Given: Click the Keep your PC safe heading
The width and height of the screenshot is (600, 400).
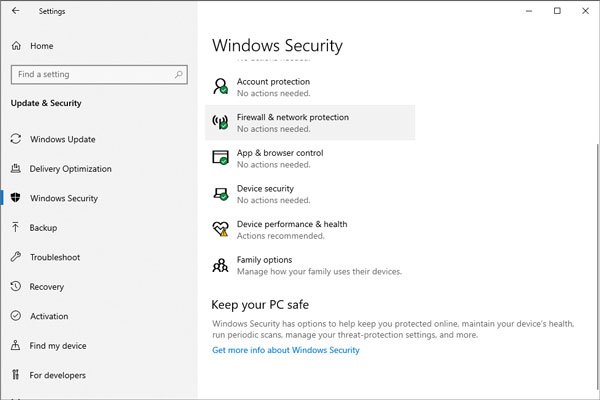Looking at the screenshot, I should (260, 304).
